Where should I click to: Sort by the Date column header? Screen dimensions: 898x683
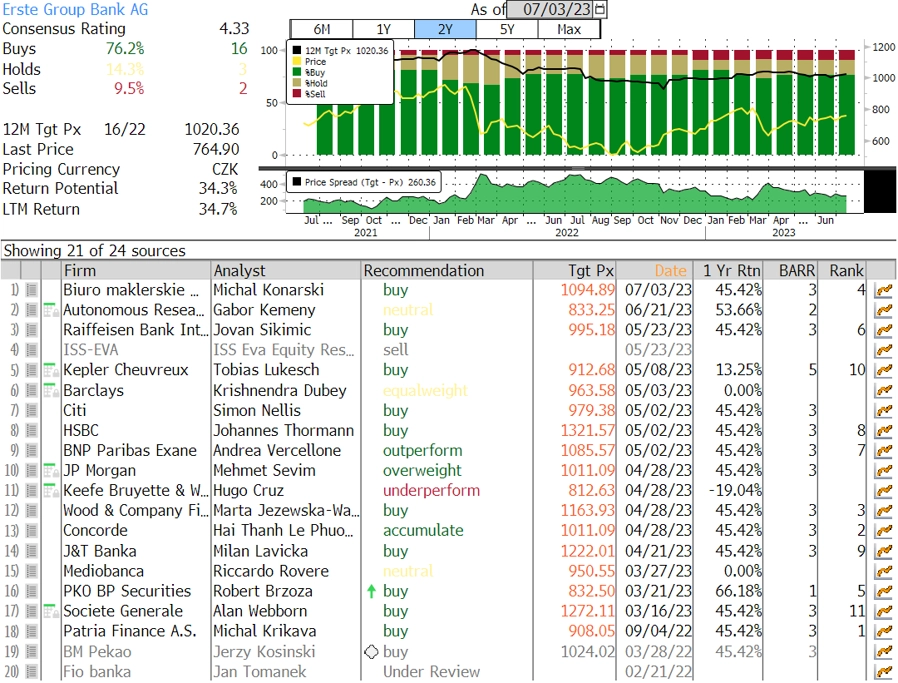click(655, 270)
